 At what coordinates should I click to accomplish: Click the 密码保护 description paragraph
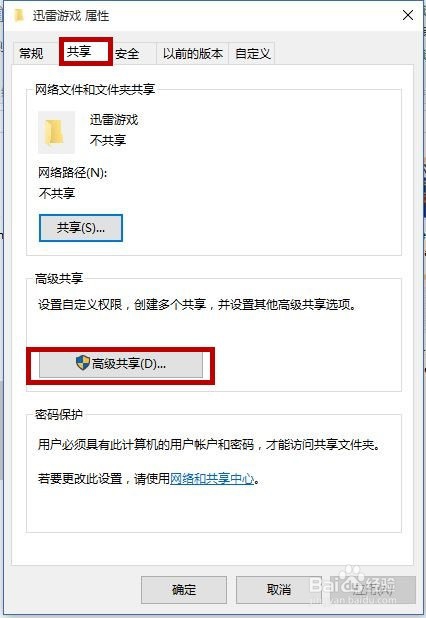210,445
